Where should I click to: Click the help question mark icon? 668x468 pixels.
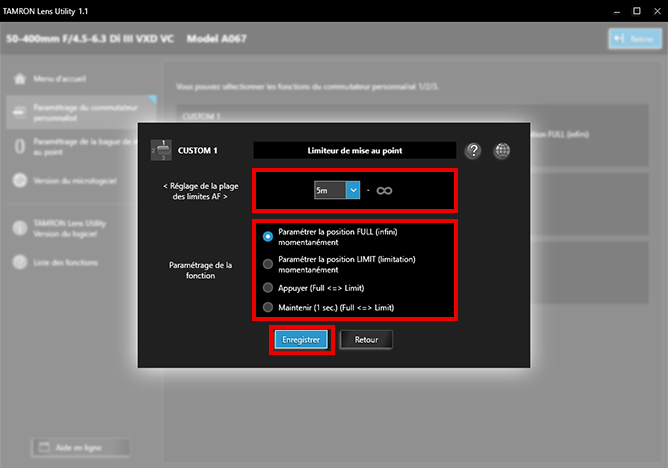tap(473, 150)
